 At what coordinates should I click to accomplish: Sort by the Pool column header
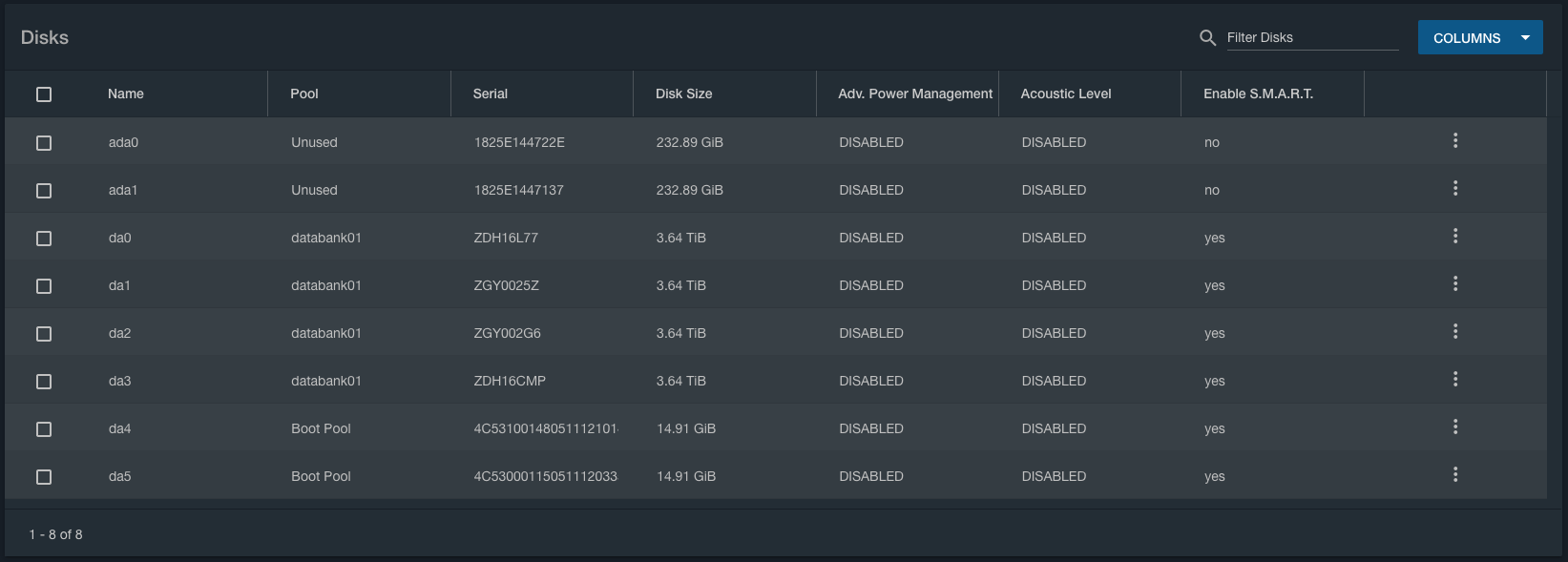click(304, 94)
